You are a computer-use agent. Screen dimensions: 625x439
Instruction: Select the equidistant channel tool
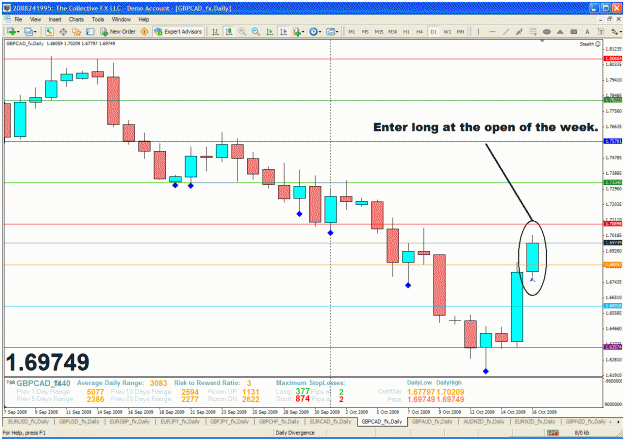519,31
